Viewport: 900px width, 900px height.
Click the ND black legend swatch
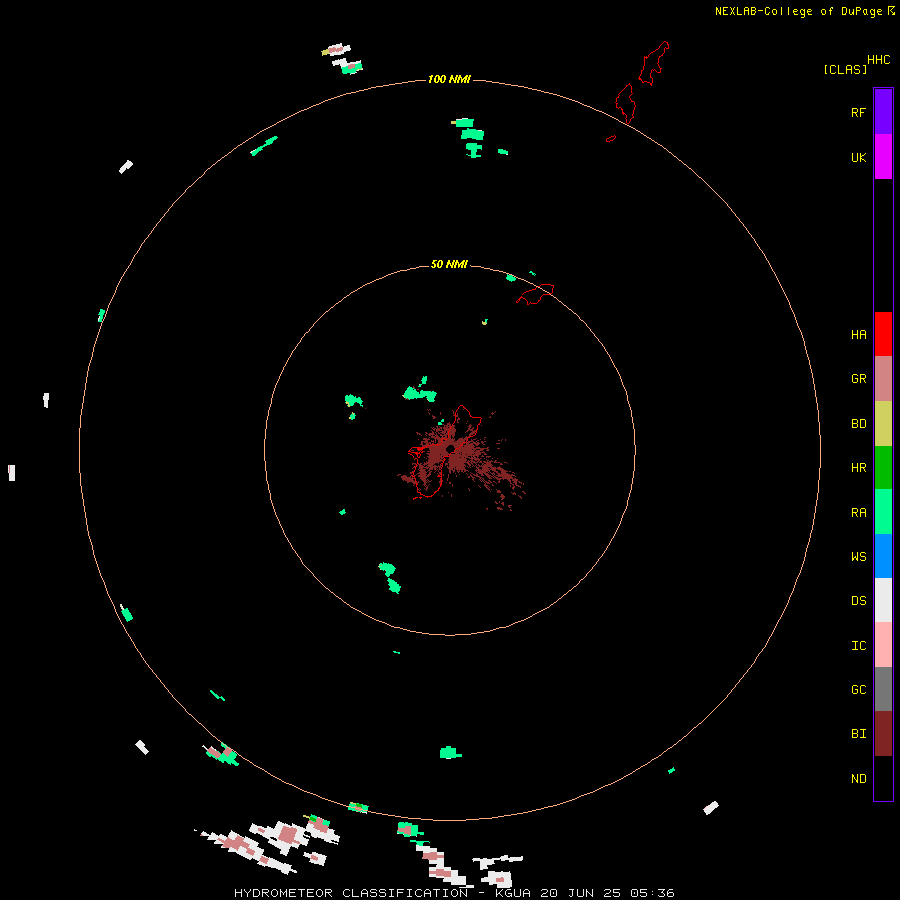[x=883, y=778]
